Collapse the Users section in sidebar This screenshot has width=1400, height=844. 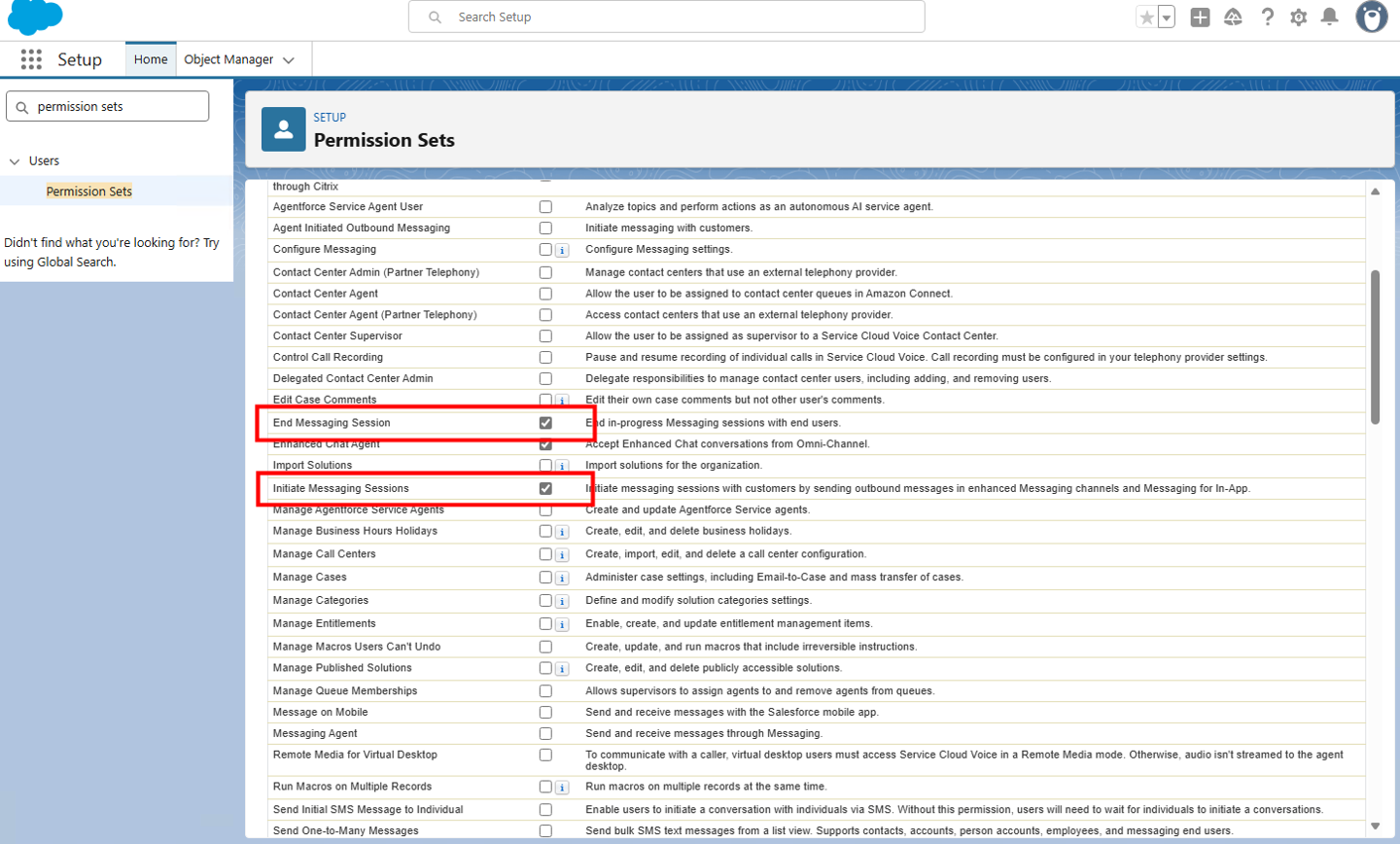coord(15,161)
